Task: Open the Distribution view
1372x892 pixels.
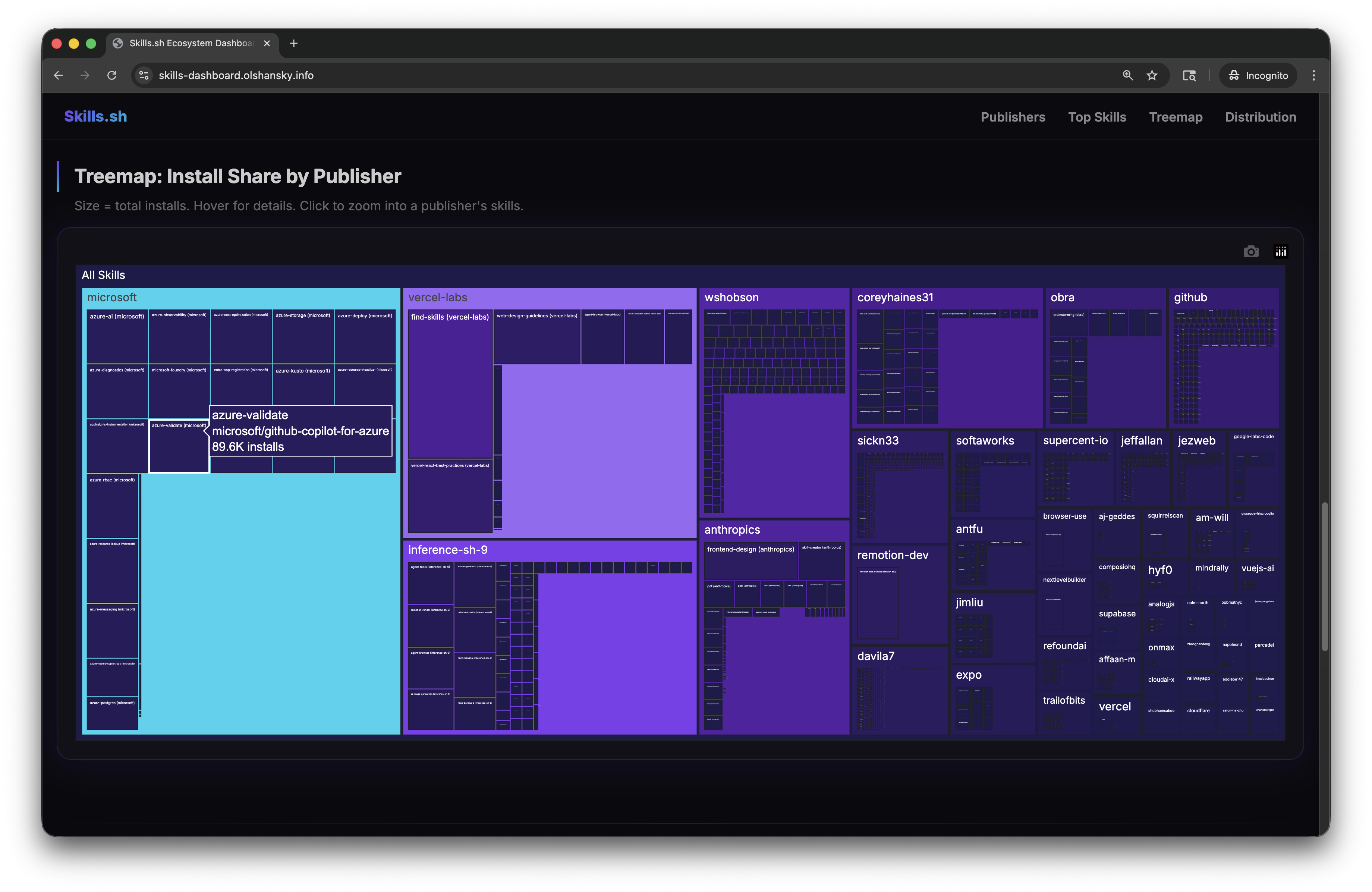Action: tap(1260, 116)
